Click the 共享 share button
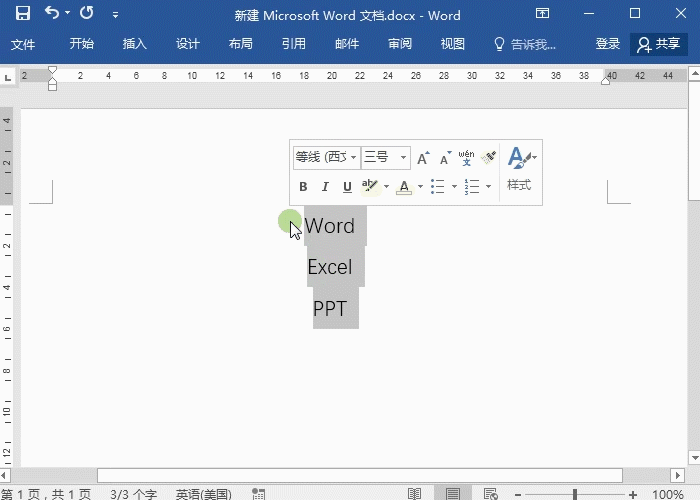 tap(659, 44)
